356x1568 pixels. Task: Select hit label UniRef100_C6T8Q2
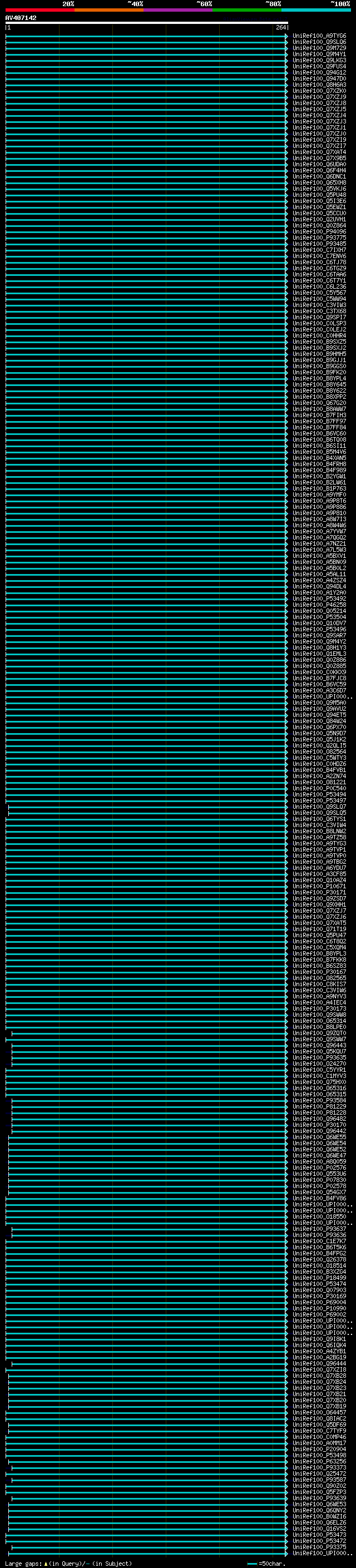point(319,941)
